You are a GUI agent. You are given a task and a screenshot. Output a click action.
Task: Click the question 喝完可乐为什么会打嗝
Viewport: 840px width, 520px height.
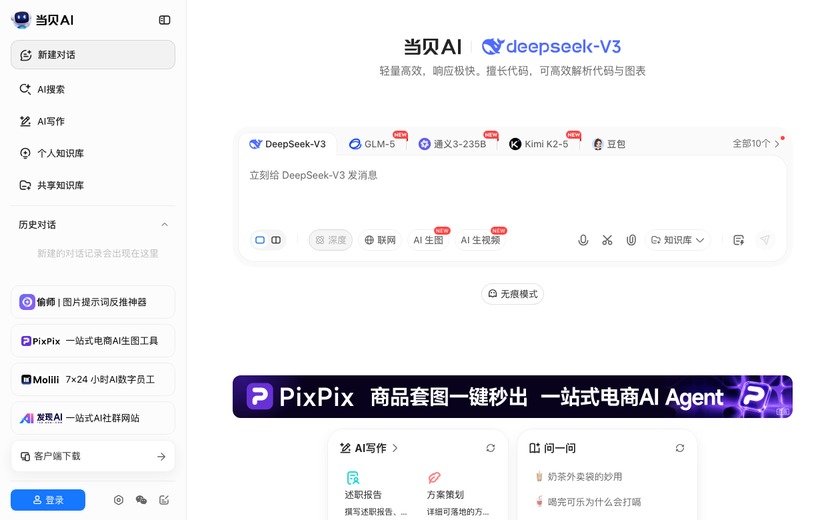(588, 502)
